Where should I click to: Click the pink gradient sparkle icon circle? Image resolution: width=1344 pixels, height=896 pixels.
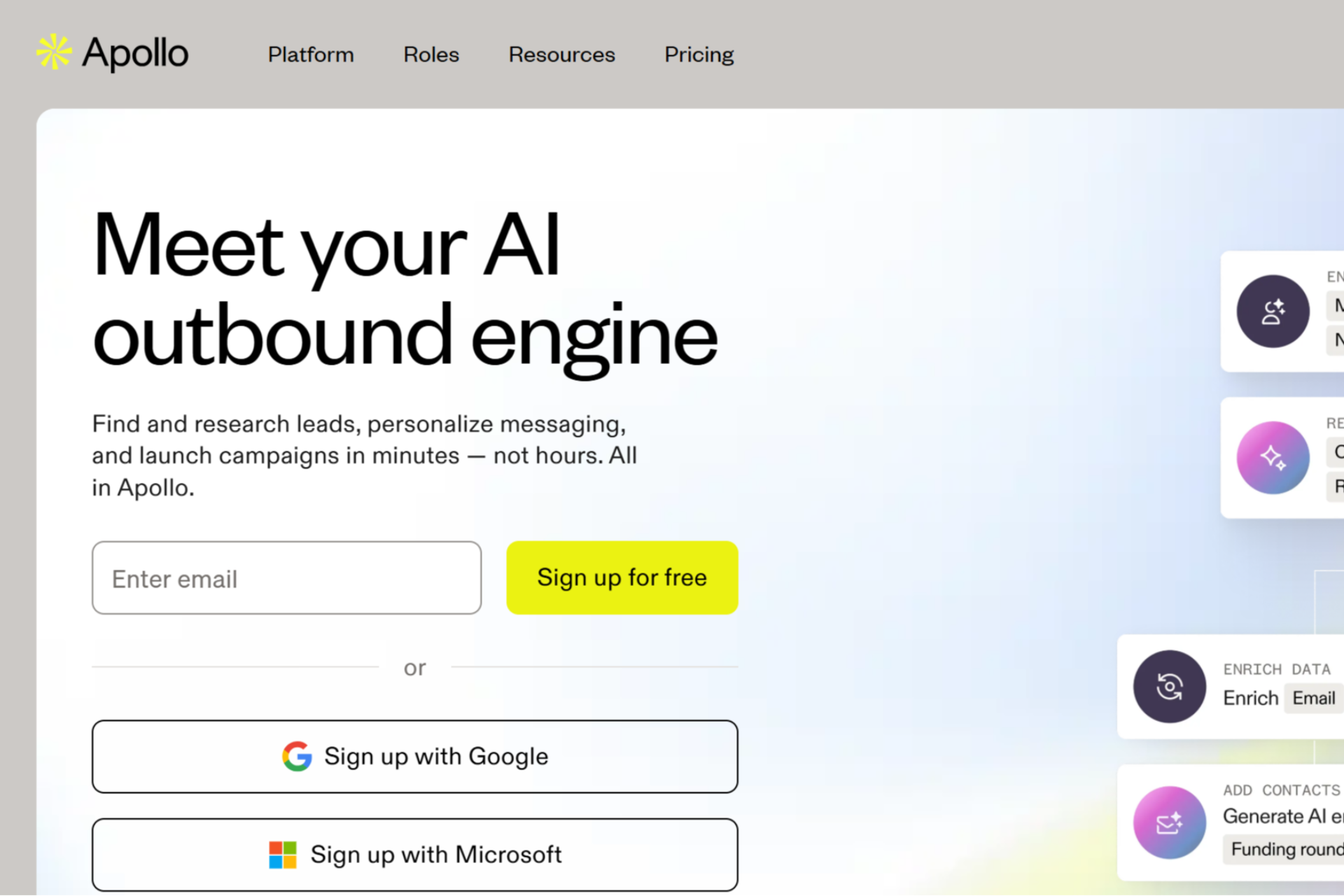point(1273,458)
